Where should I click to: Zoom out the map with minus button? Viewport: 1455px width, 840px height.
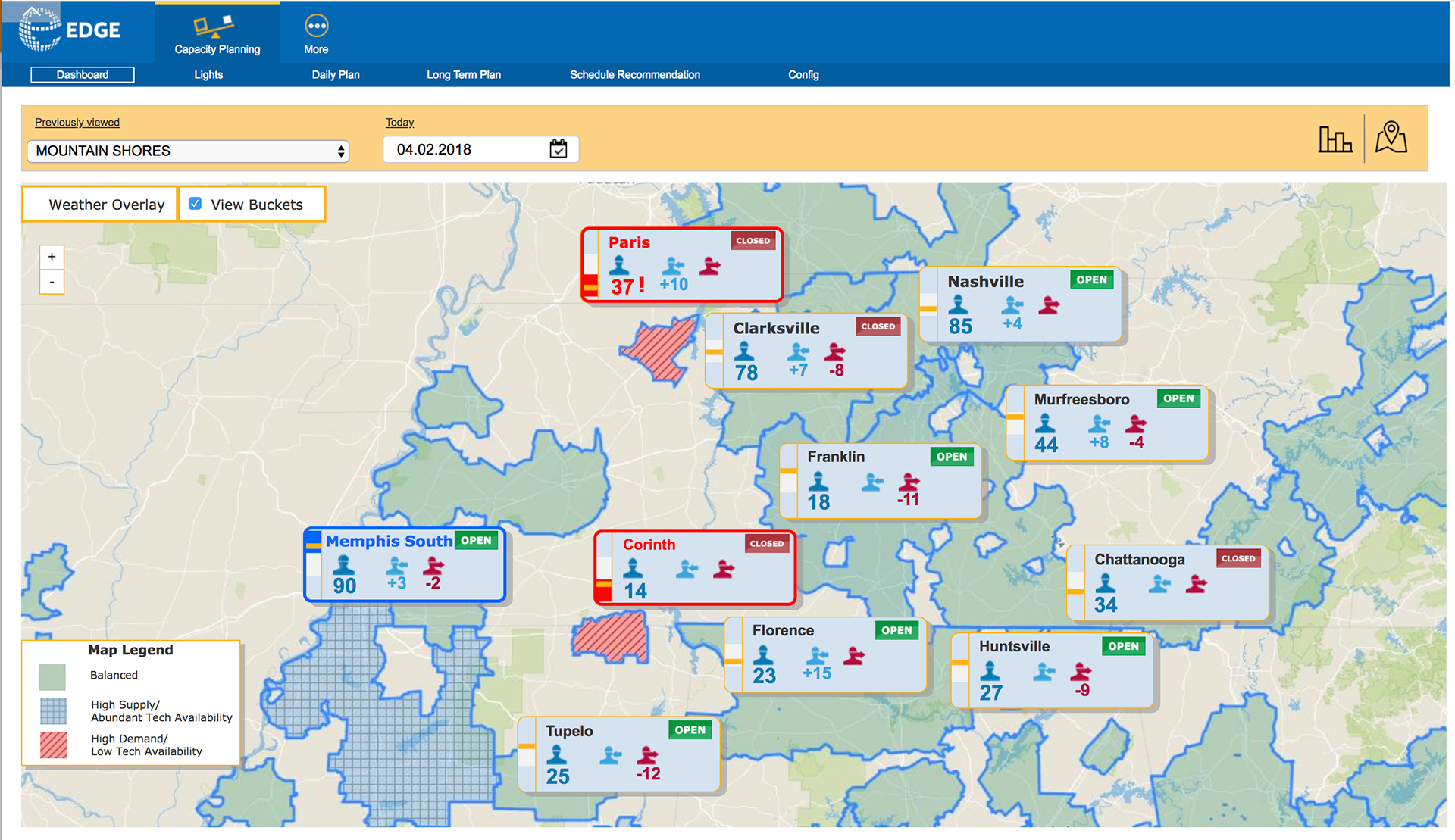coord(52,282)
